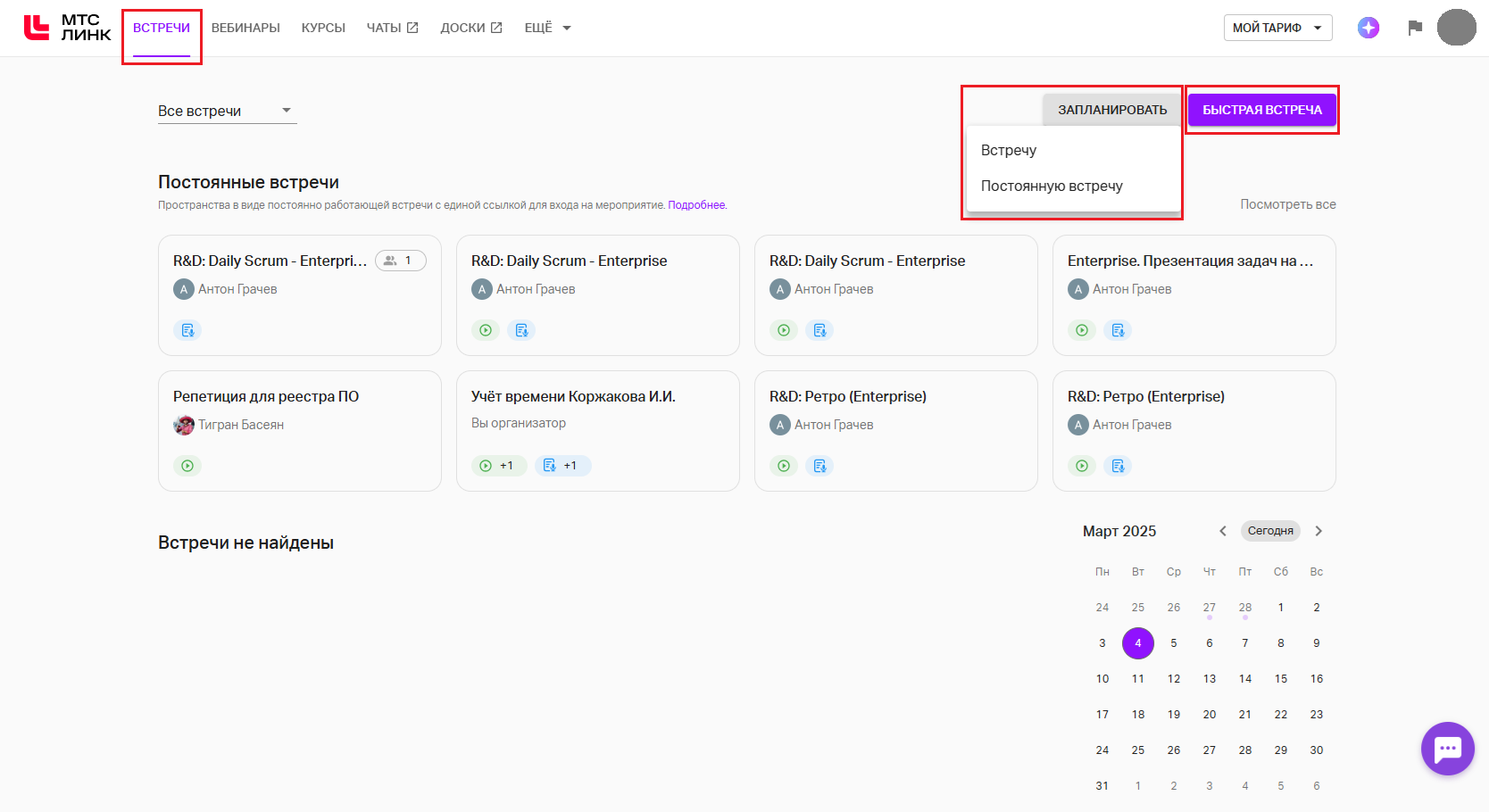Go to previous month in calendar
This screenshot has width=1489, height=812.
pos(1223,531)
